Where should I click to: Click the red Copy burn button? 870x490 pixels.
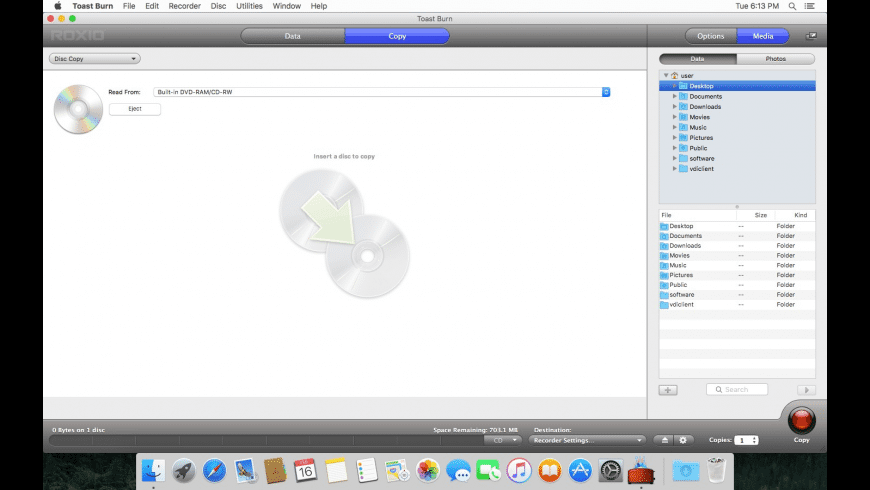(801, 420)
